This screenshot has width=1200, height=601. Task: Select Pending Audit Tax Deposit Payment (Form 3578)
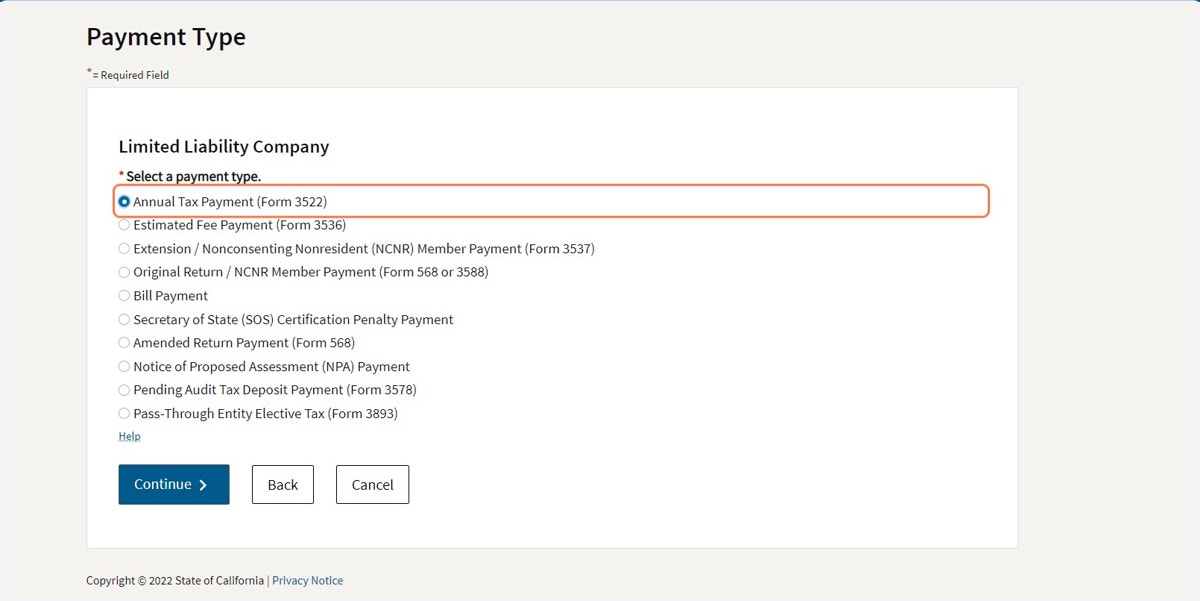[124, 390]
